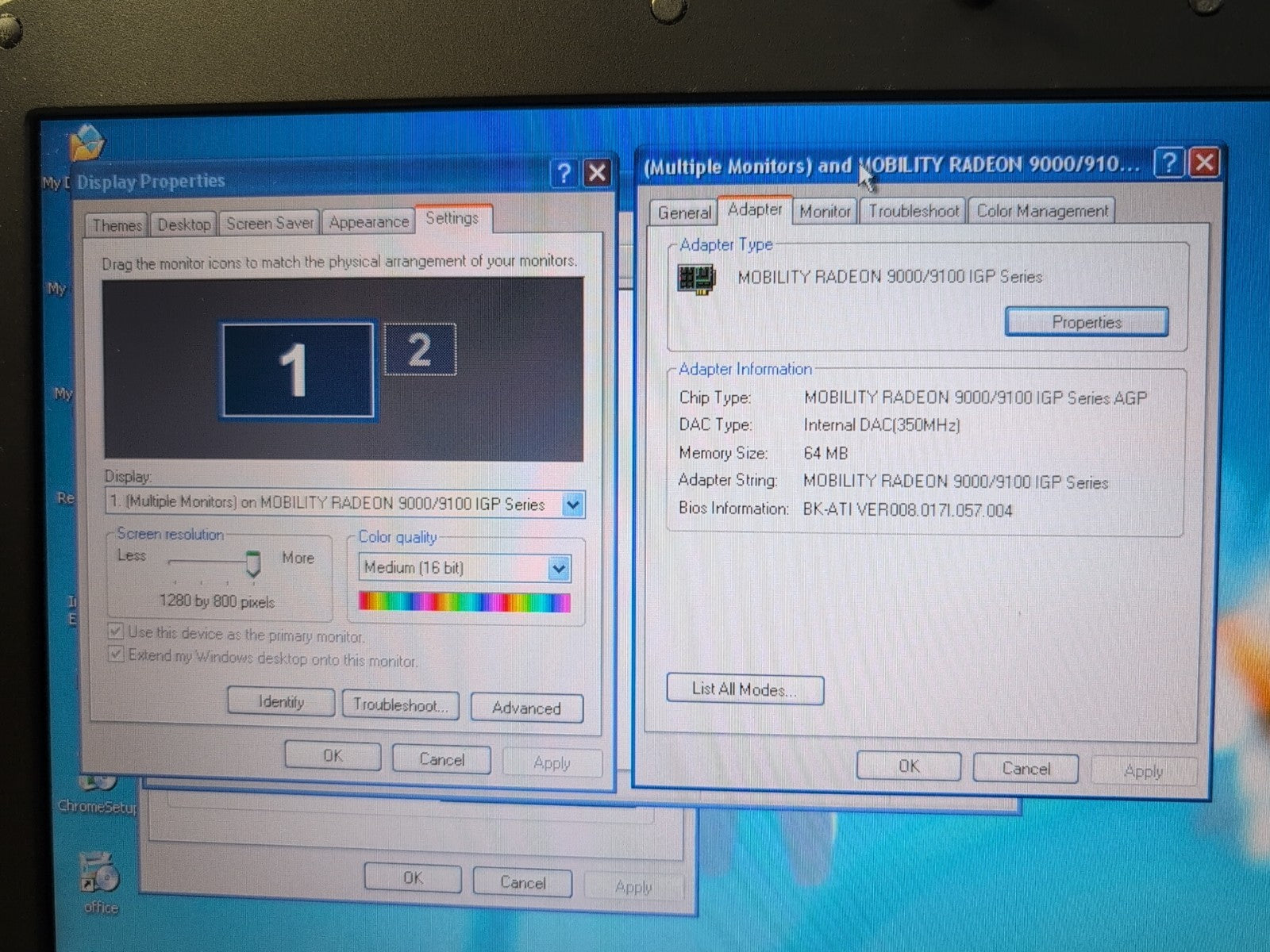The height and width of the screenshot is (952, 1270).
Task: Switch to the Themes tab
Action: click(x=117, y=225)
